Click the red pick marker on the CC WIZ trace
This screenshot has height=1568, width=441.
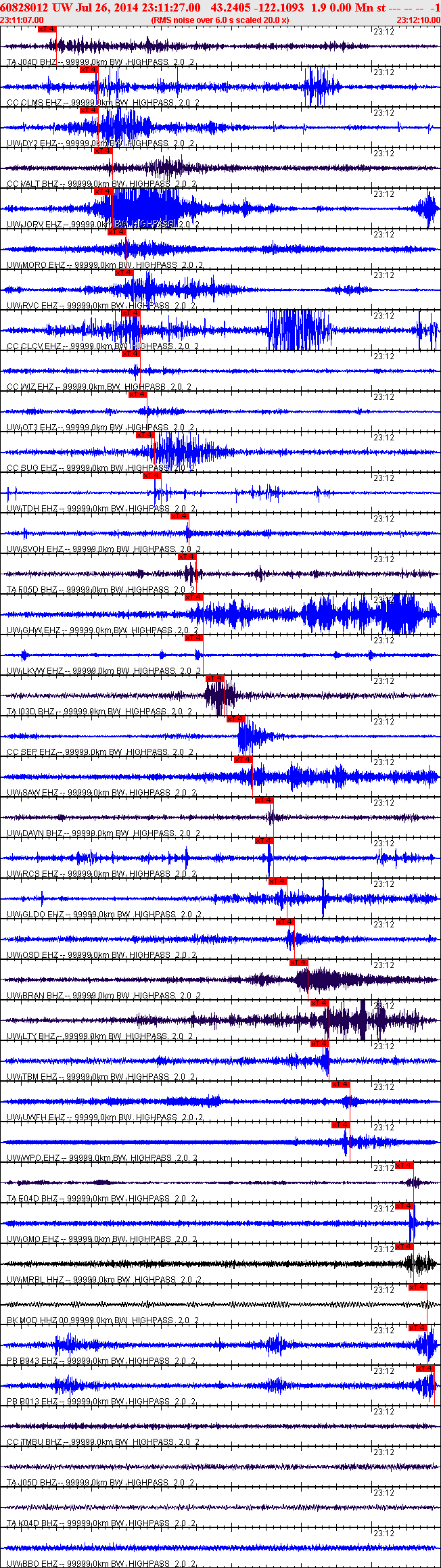click(x=131, y=354)
